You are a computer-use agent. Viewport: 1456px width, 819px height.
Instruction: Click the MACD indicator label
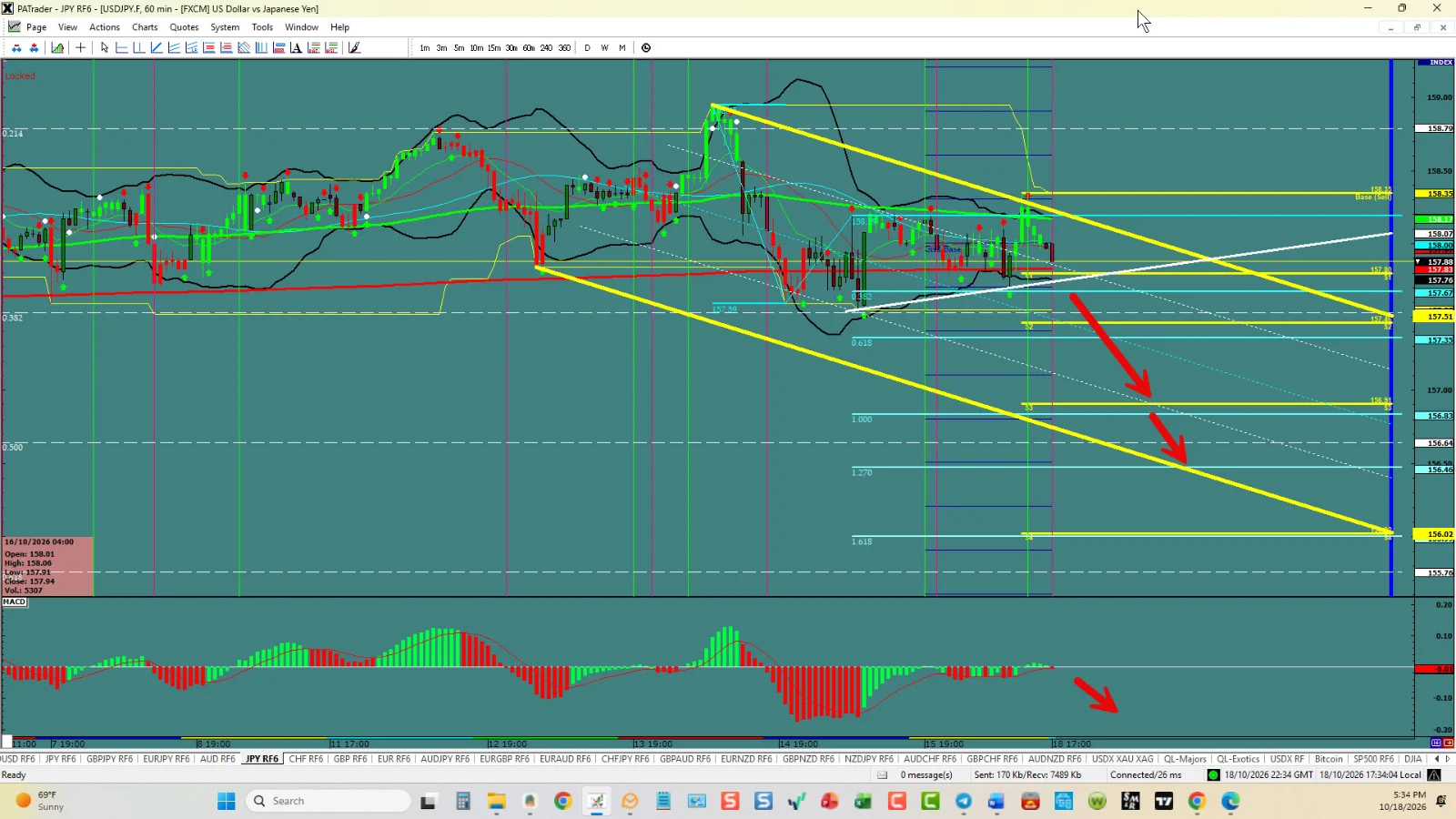coord(15,602)
